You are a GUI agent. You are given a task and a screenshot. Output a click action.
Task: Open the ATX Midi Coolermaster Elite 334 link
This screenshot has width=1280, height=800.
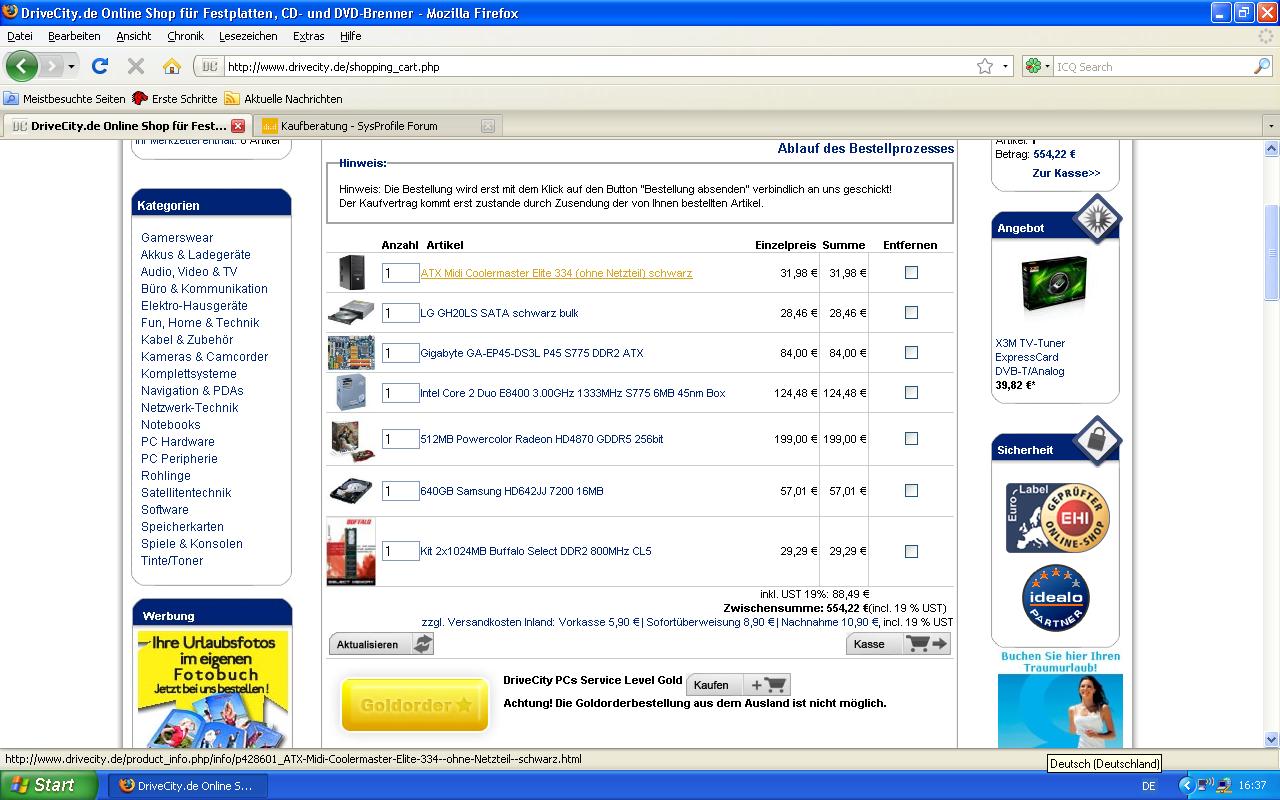556,273
